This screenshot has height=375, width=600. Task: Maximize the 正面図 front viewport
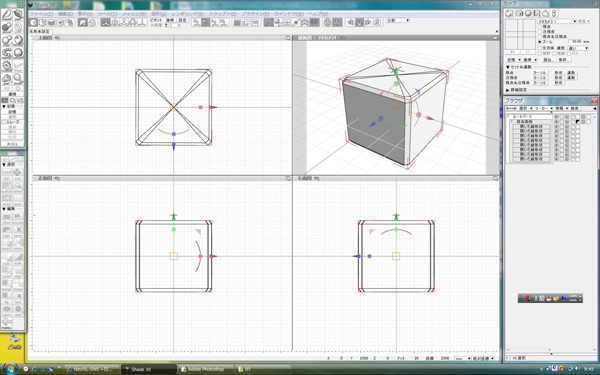288,178
